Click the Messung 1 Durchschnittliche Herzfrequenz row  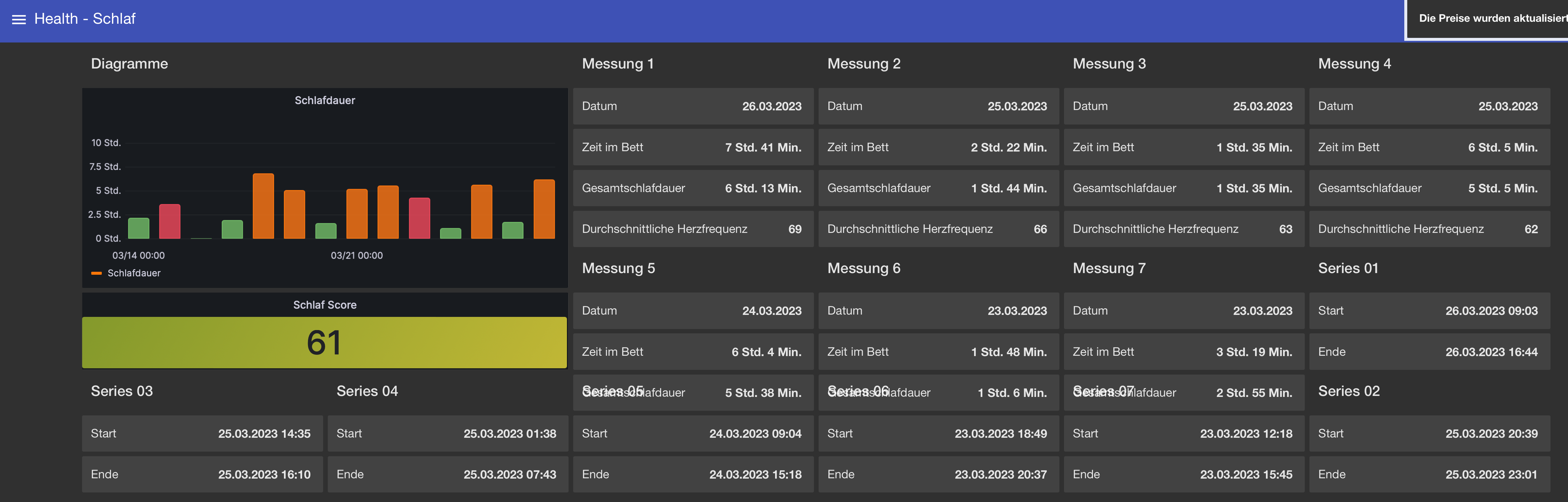point(693,229)
